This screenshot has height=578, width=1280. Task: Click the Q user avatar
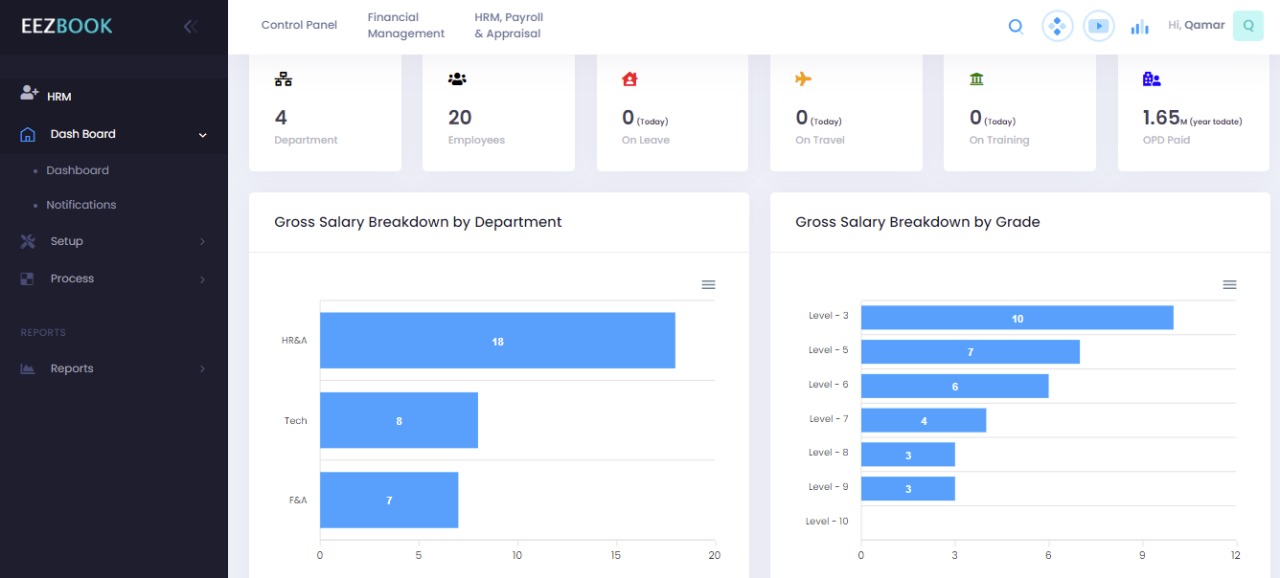(x=1248, y=26)
